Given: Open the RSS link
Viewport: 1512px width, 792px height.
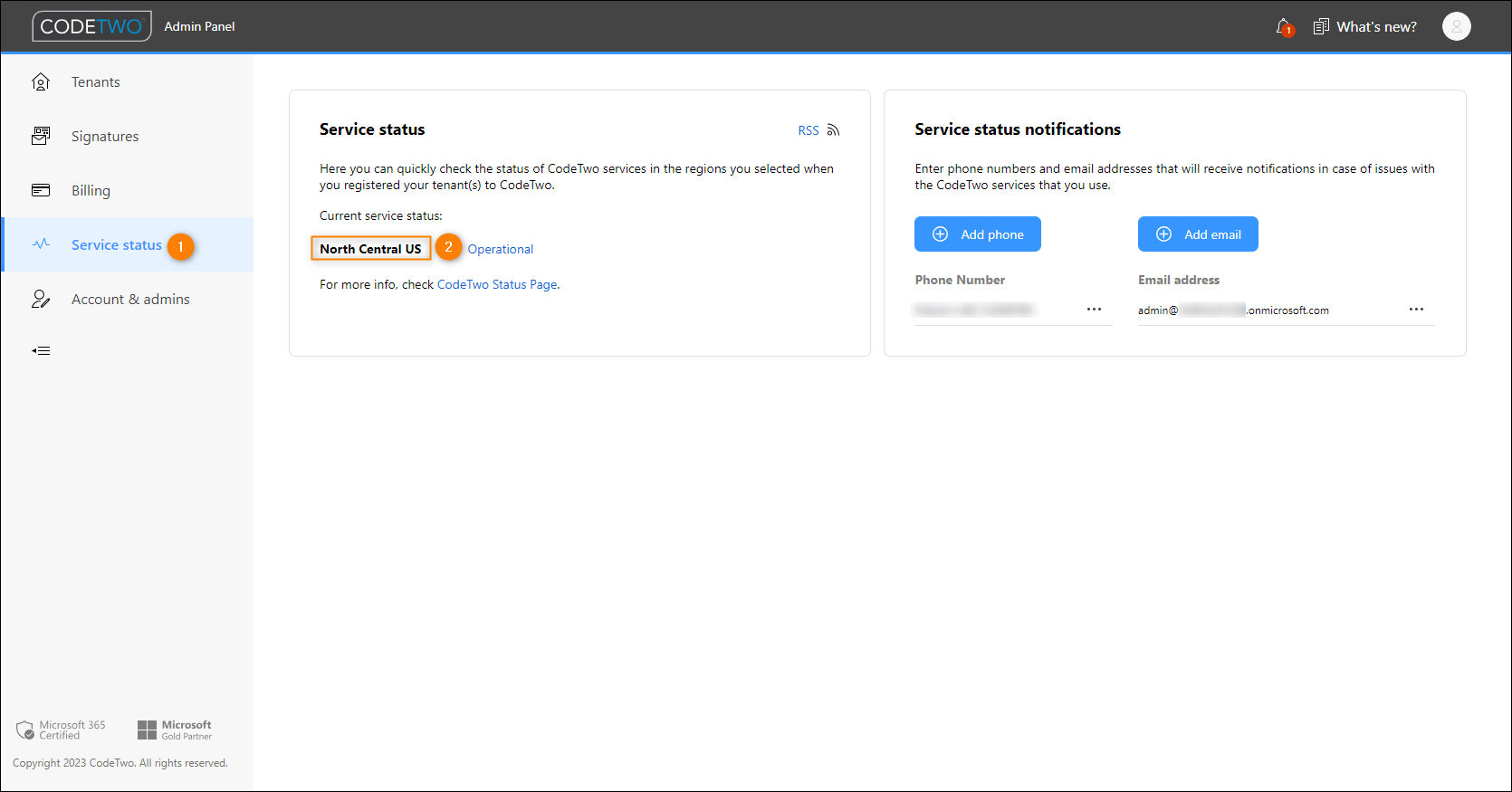Looking at the screenshot, I should point(809,130).
